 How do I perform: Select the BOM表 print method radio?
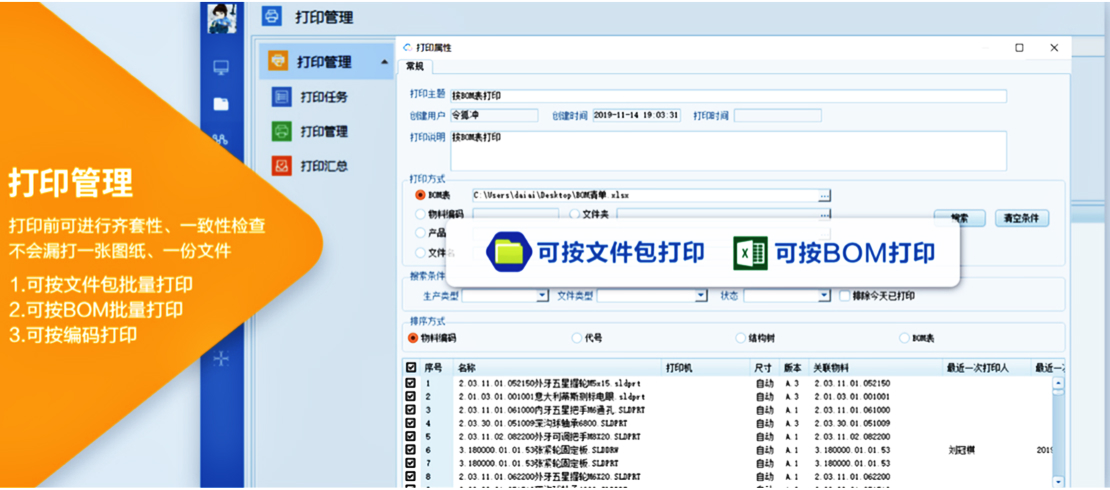pyautogui.click(x=420, y=195)
